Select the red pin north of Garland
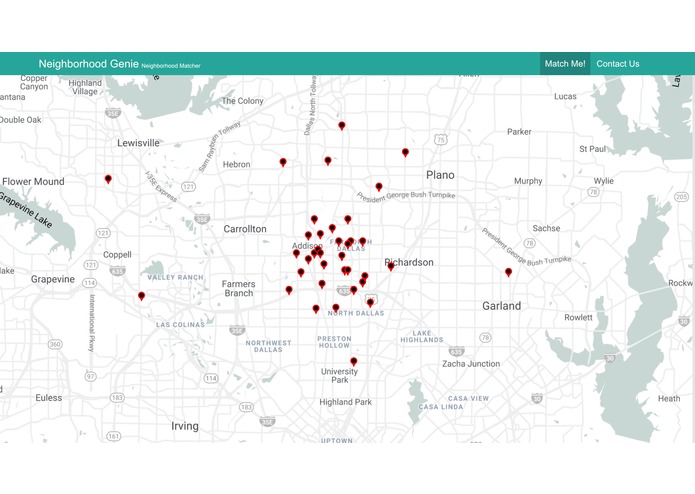Viewport: 695px width, 494px height. pos(508,272)
